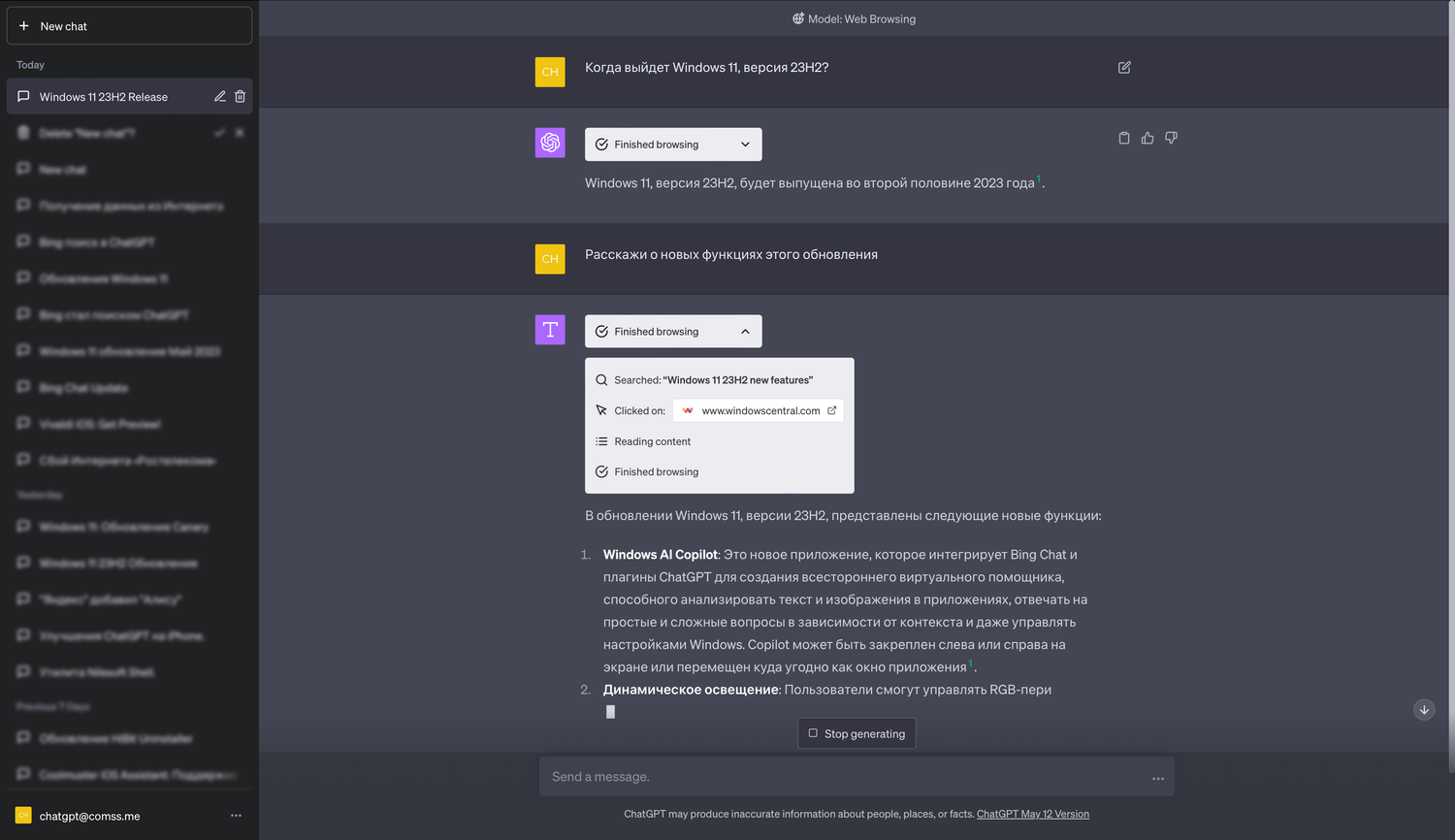Cancel the Delete New chat prompt
Screen dimensions: 1455x840
pos(240,133)
